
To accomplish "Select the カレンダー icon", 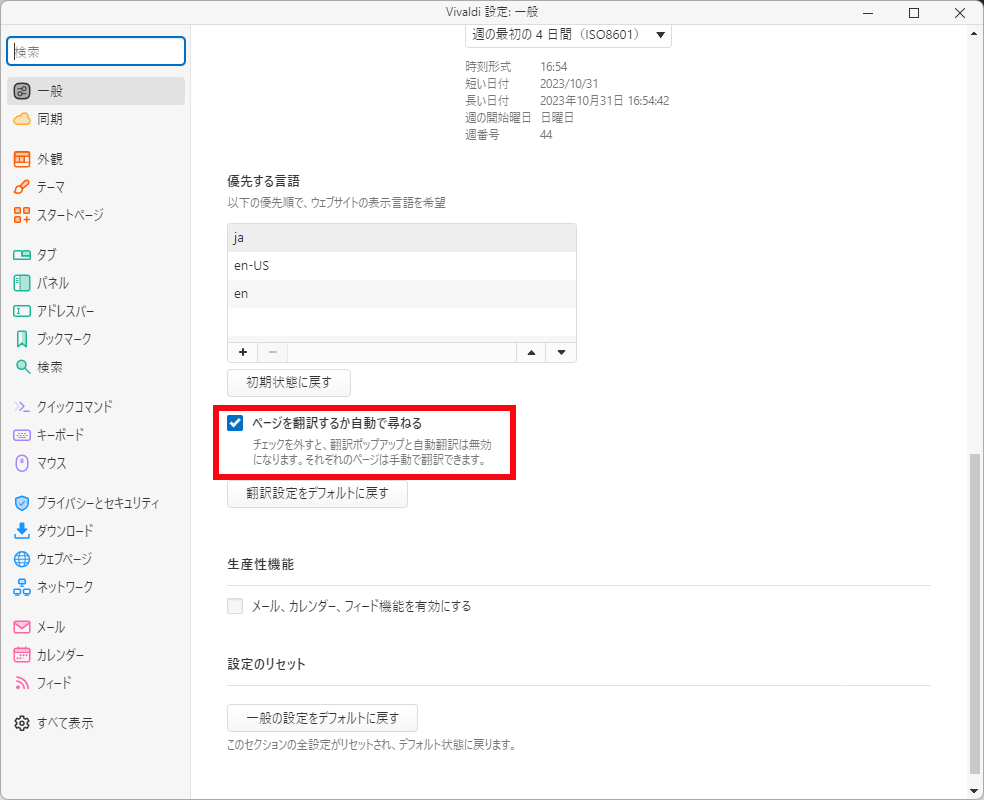I will coord(22,654).
